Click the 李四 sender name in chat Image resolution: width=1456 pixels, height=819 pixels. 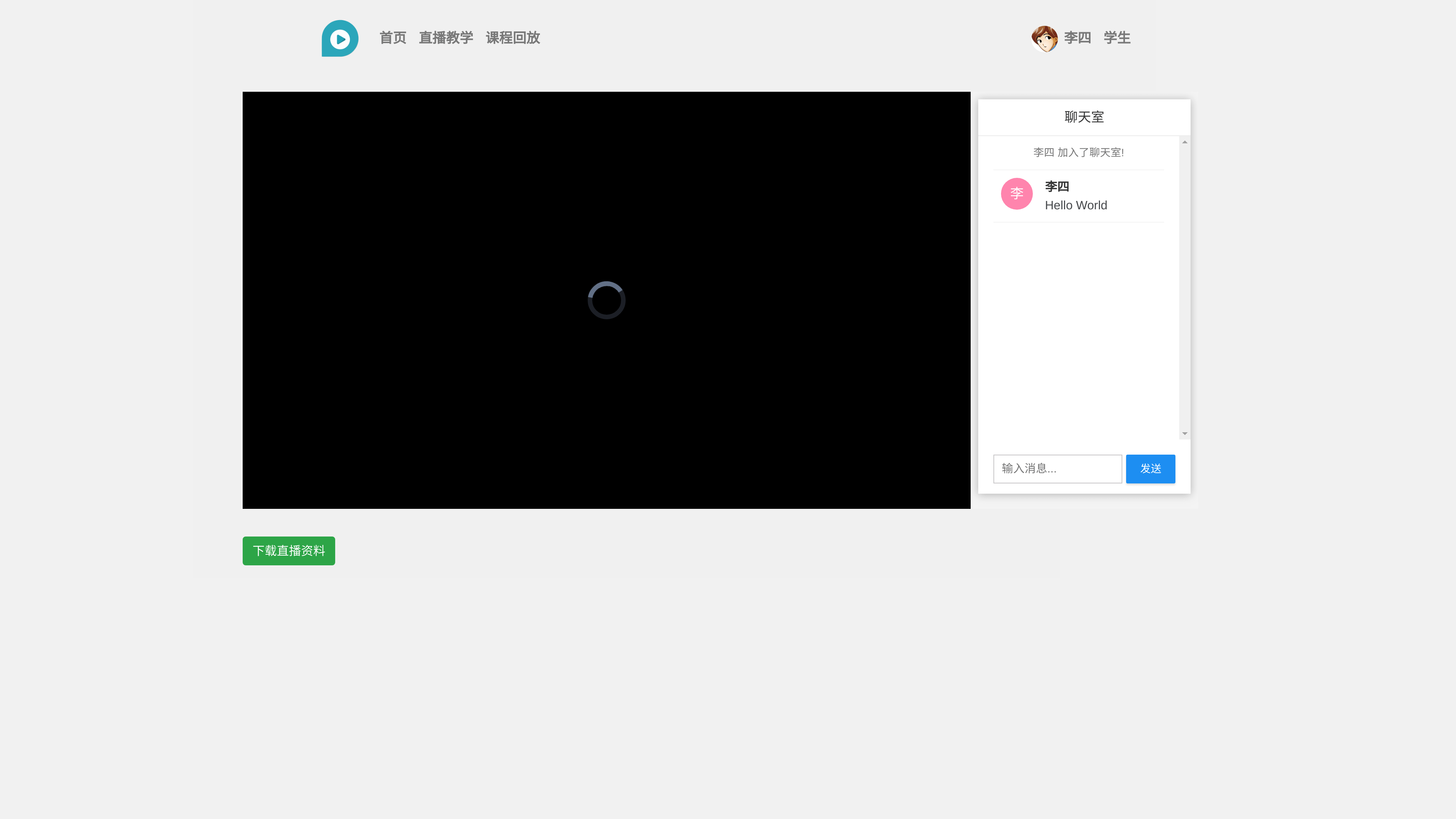(1056, 187)
